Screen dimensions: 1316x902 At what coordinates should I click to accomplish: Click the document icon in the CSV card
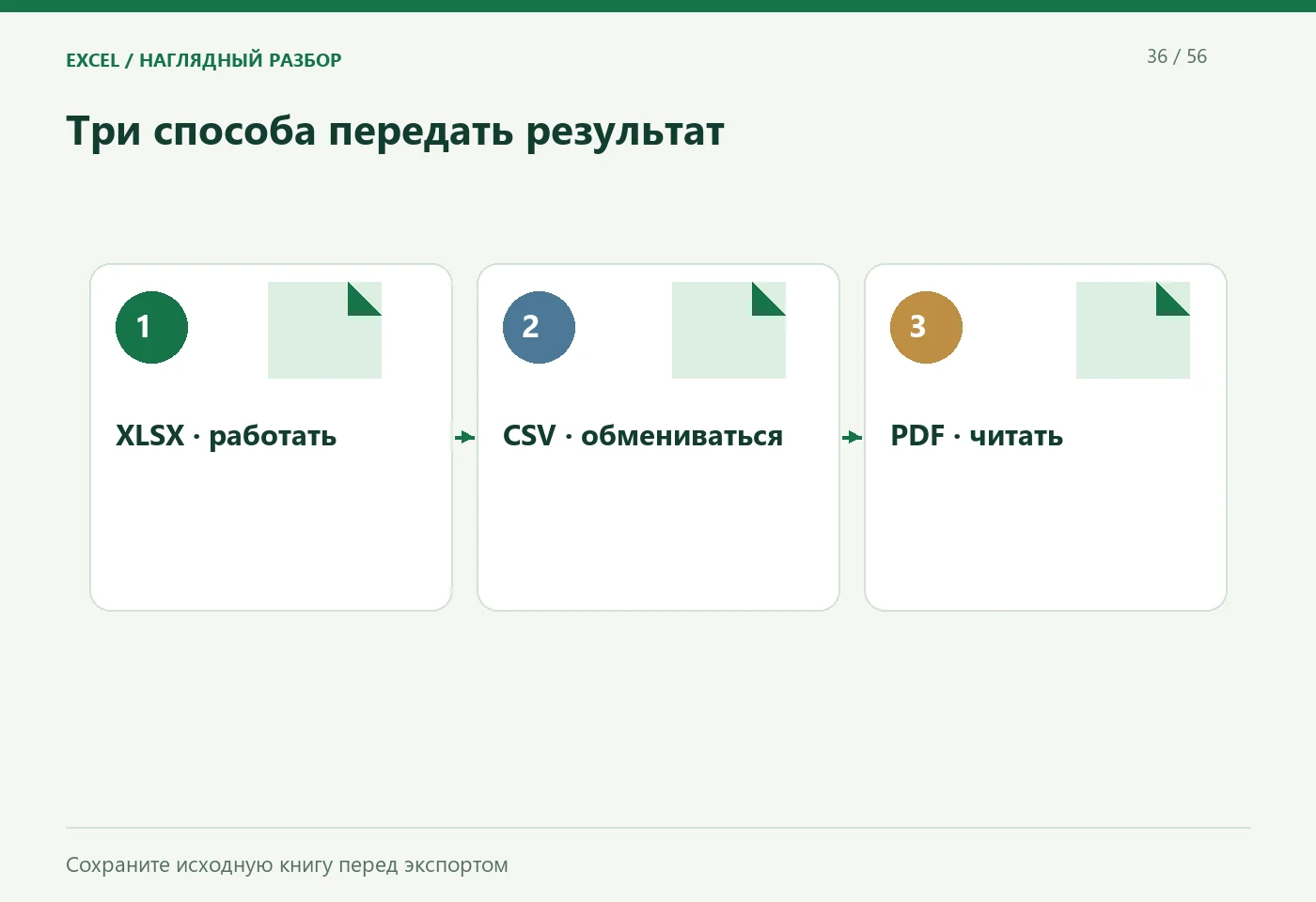point(728,330)
